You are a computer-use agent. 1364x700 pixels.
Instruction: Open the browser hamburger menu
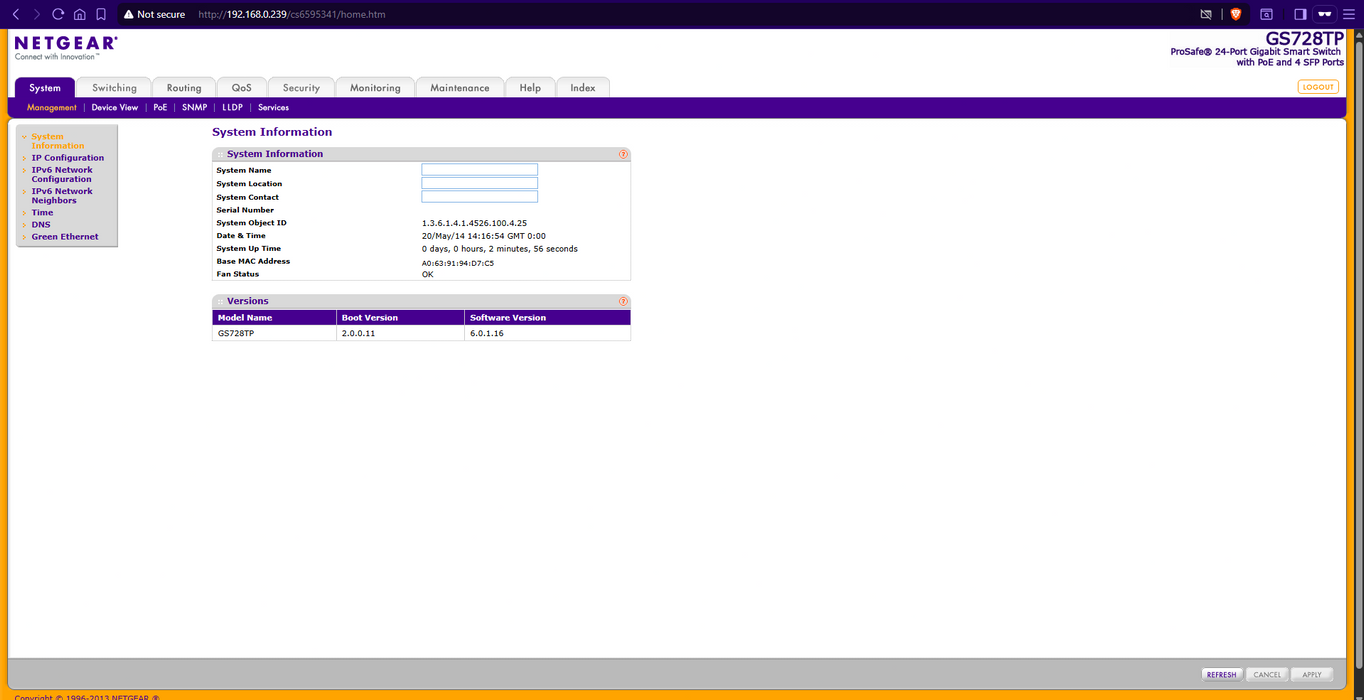coord(1349,14)
